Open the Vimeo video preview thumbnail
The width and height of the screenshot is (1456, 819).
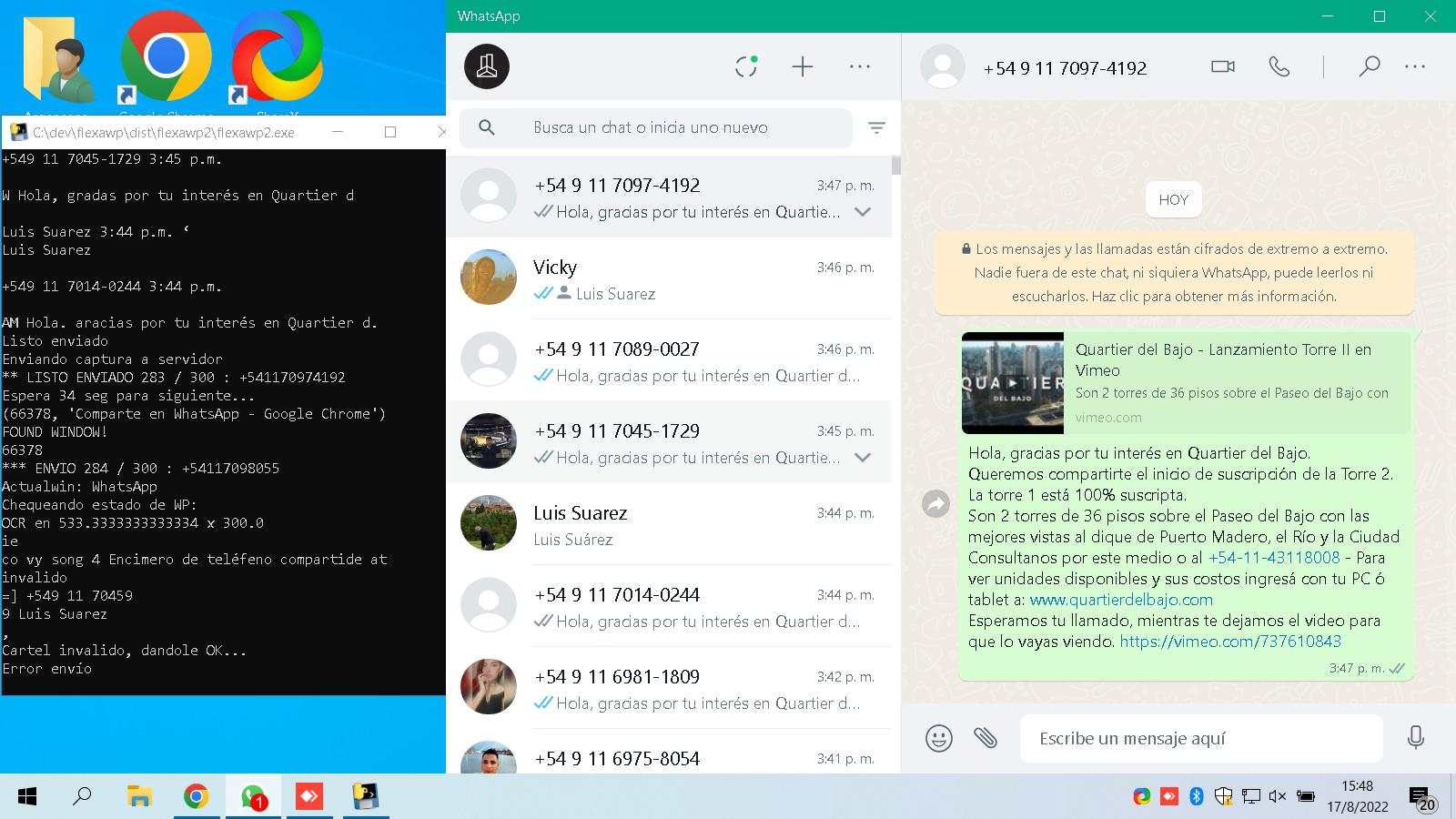1012,383
